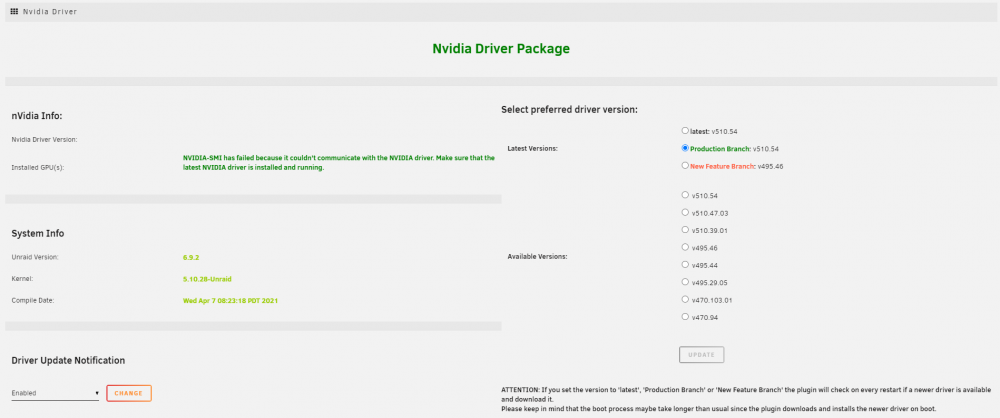
Task: Choose driver version v495.44
Action: click(685, 264)
